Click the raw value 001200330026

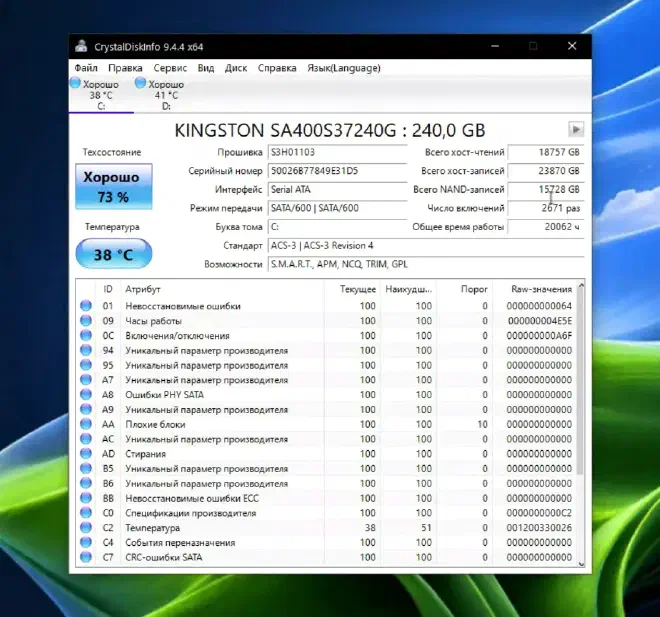coord(539,527)
